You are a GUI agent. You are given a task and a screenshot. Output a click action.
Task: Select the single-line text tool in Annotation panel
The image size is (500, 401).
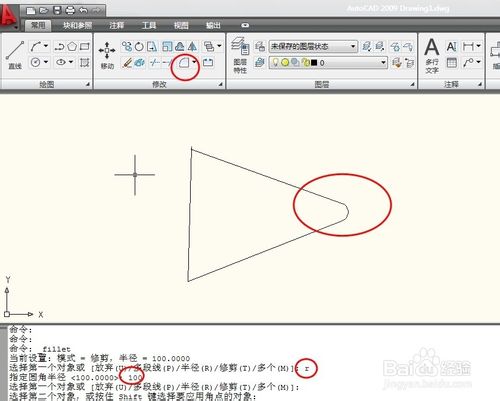coord(451,47)
